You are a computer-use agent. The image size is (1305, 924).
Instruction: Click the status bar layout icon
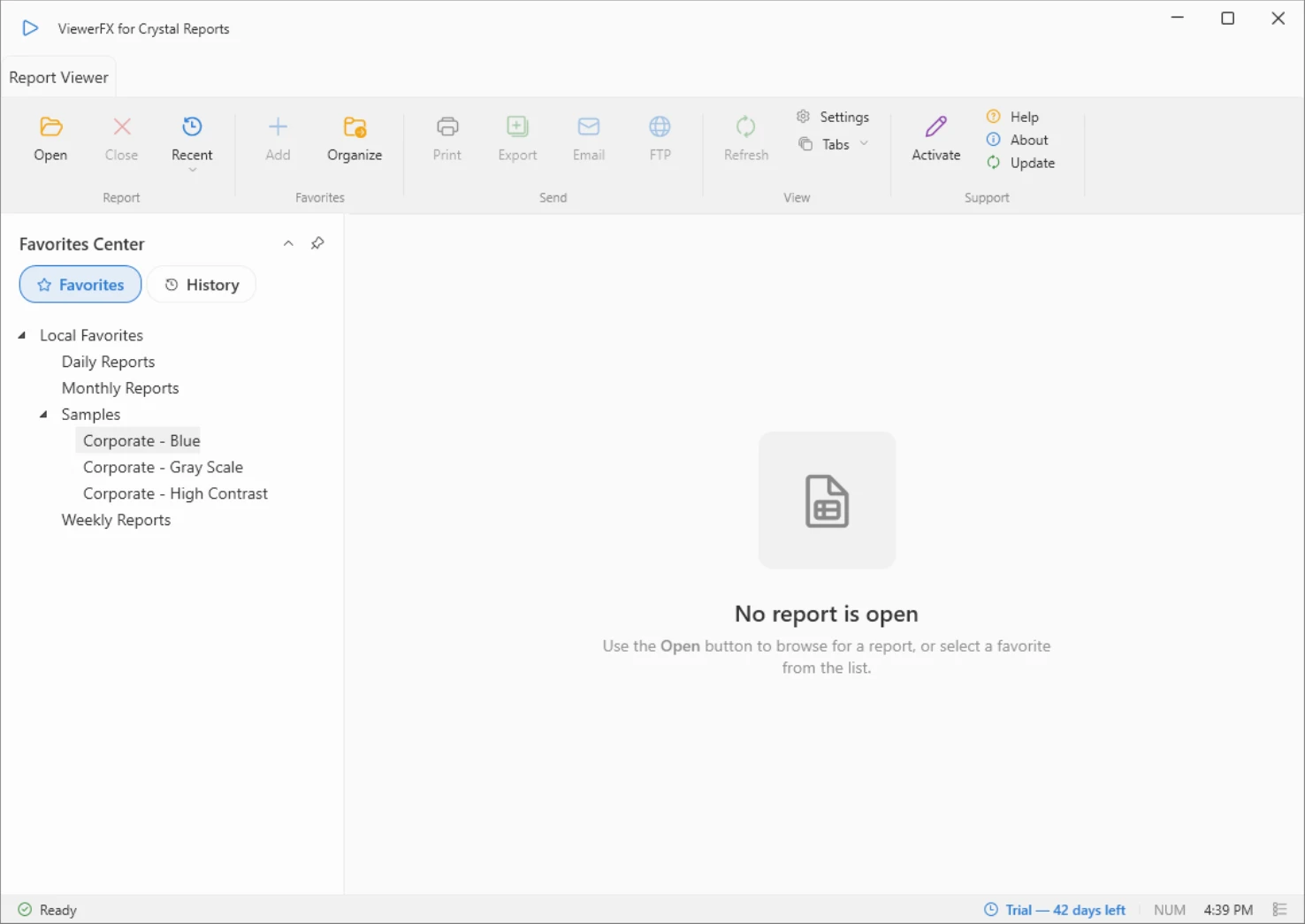pyautogui.click(x=1279, y=910)
